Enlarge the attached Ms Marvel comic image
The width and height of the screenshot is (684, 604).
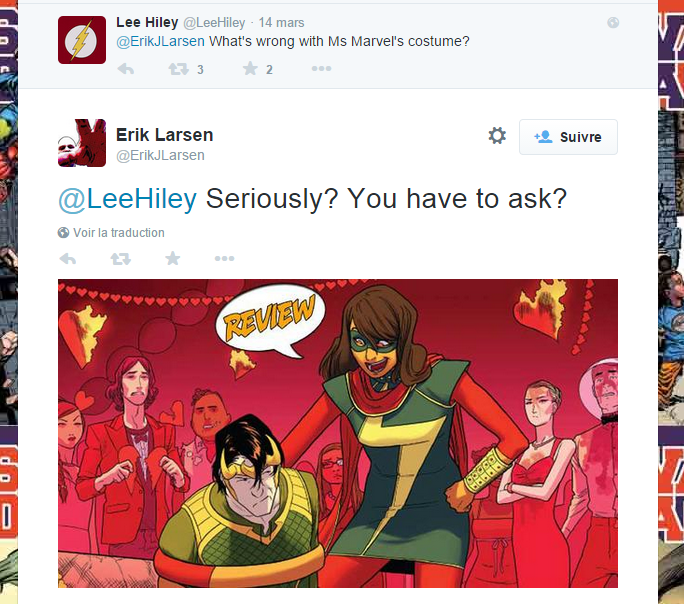pos(338,433)
